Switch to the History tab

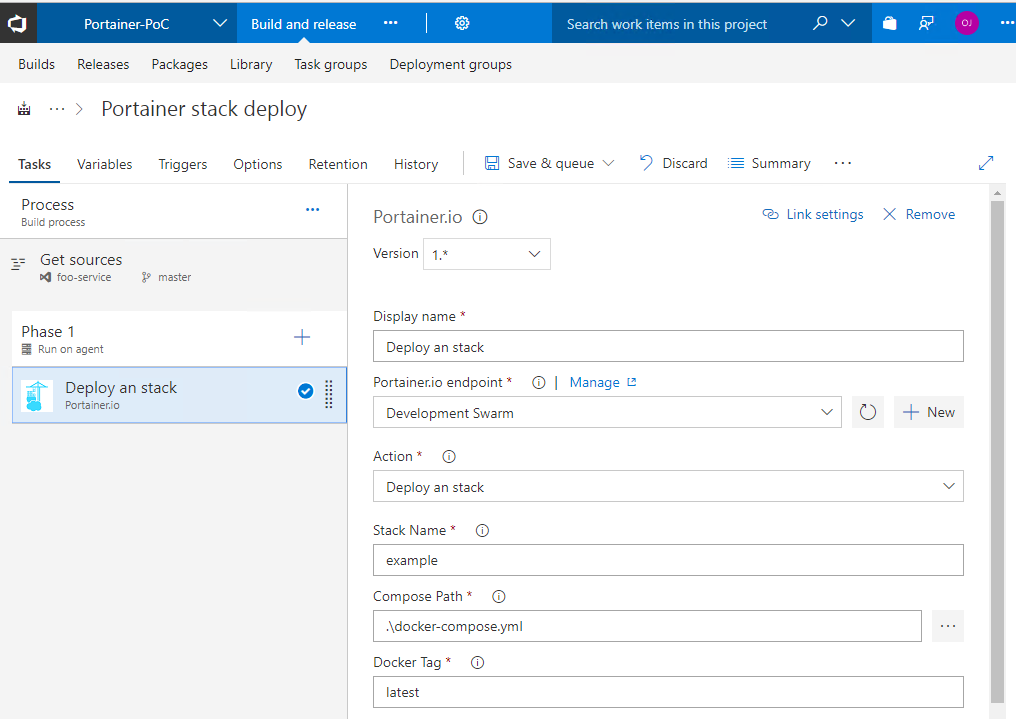tap(416, 165)
